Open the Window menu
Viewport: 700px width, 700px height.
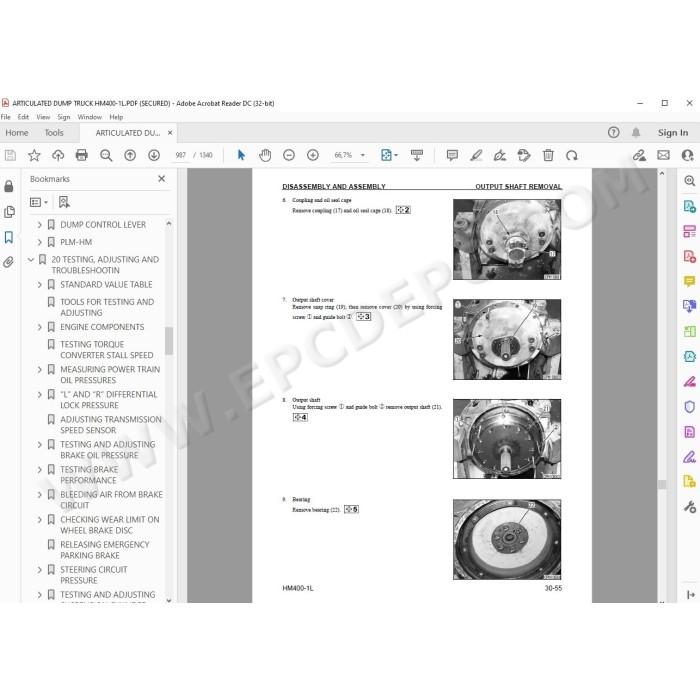(90, 117)
